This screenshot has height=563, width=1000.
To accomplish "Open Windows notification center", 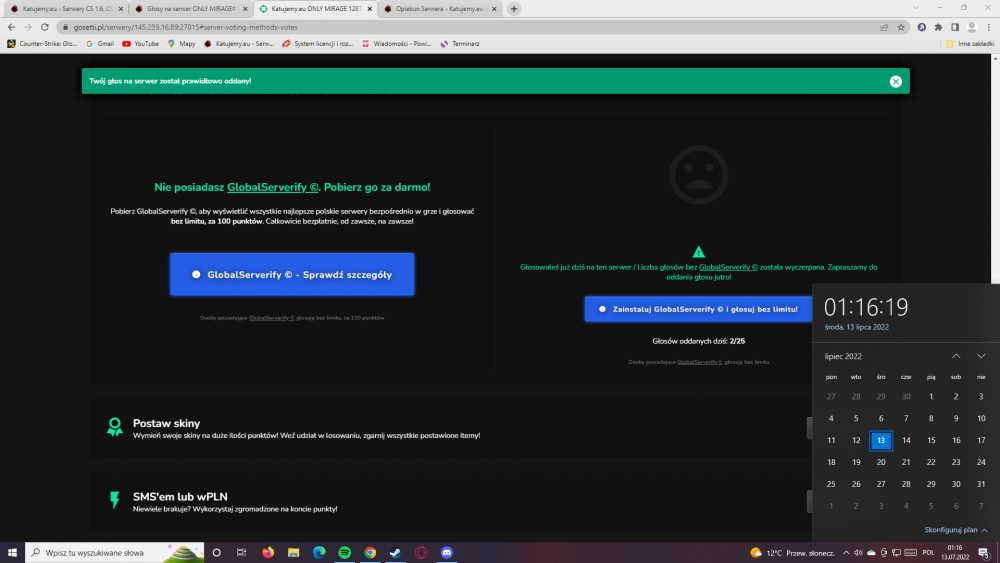I will pyautogui.click(x=984, y=553).
